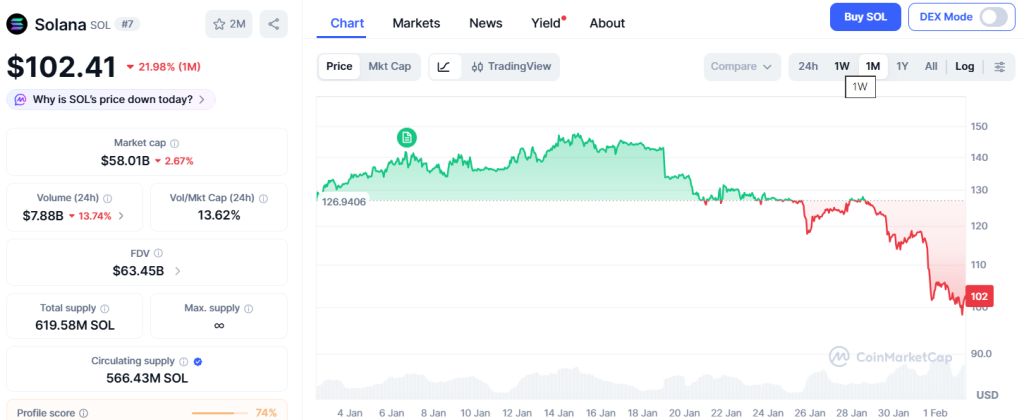This screenshot has width=1024, height=420.
Task: Click the FDV info icon
Action: coord(159,253)
